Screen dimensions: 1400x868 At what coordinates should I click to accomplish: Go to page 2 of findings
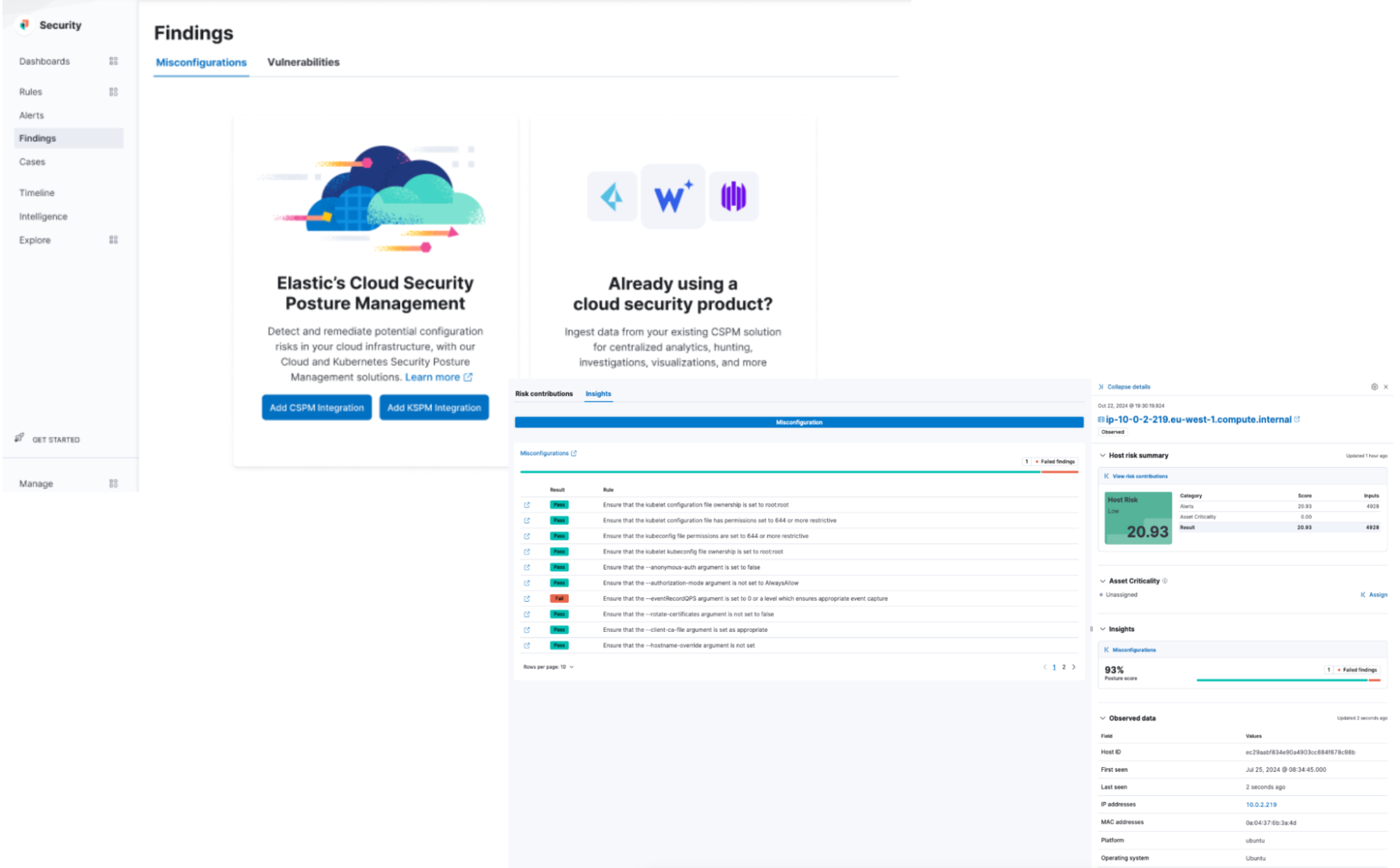(x=1063, y=667)
